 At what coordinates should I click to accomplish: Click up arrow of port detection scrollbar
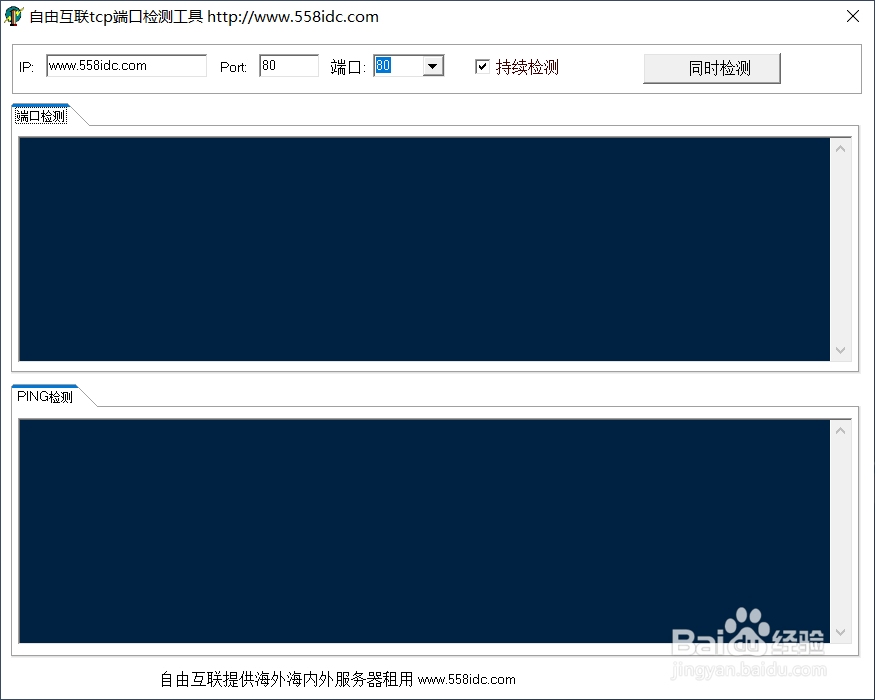pos(840,148)
